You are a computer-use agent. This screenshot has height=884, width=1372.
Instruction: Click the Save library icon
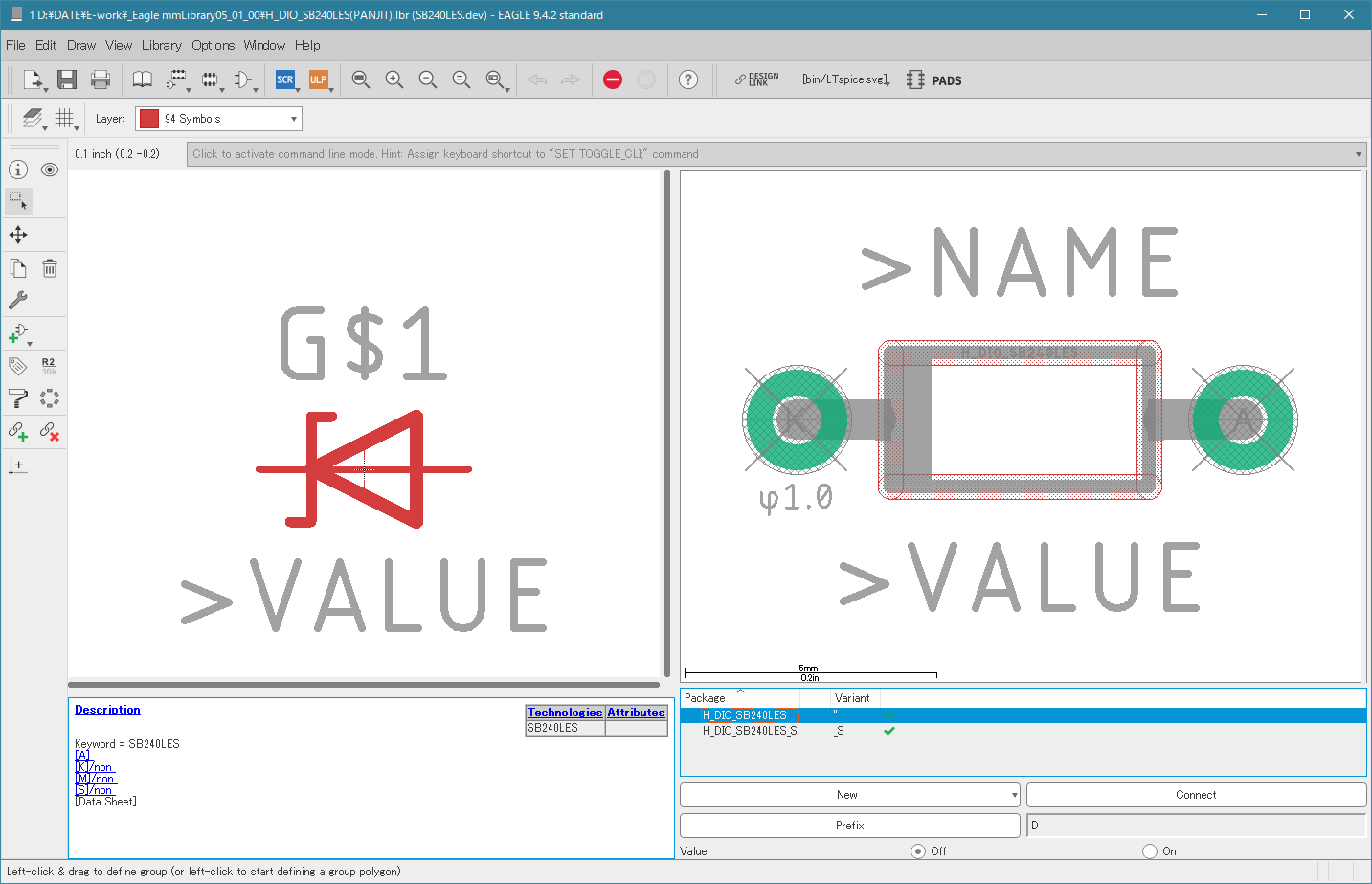click(x=66, y=79)
